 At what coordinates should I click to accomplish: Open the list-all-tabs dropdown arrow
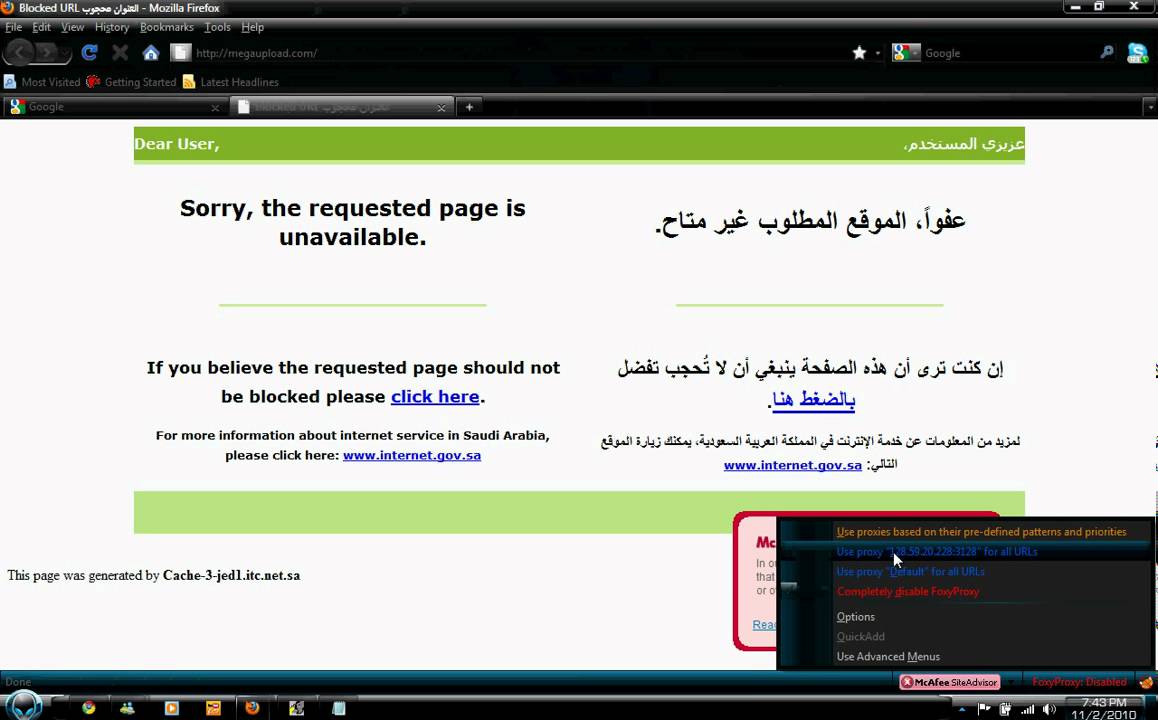click(1150, 107)
